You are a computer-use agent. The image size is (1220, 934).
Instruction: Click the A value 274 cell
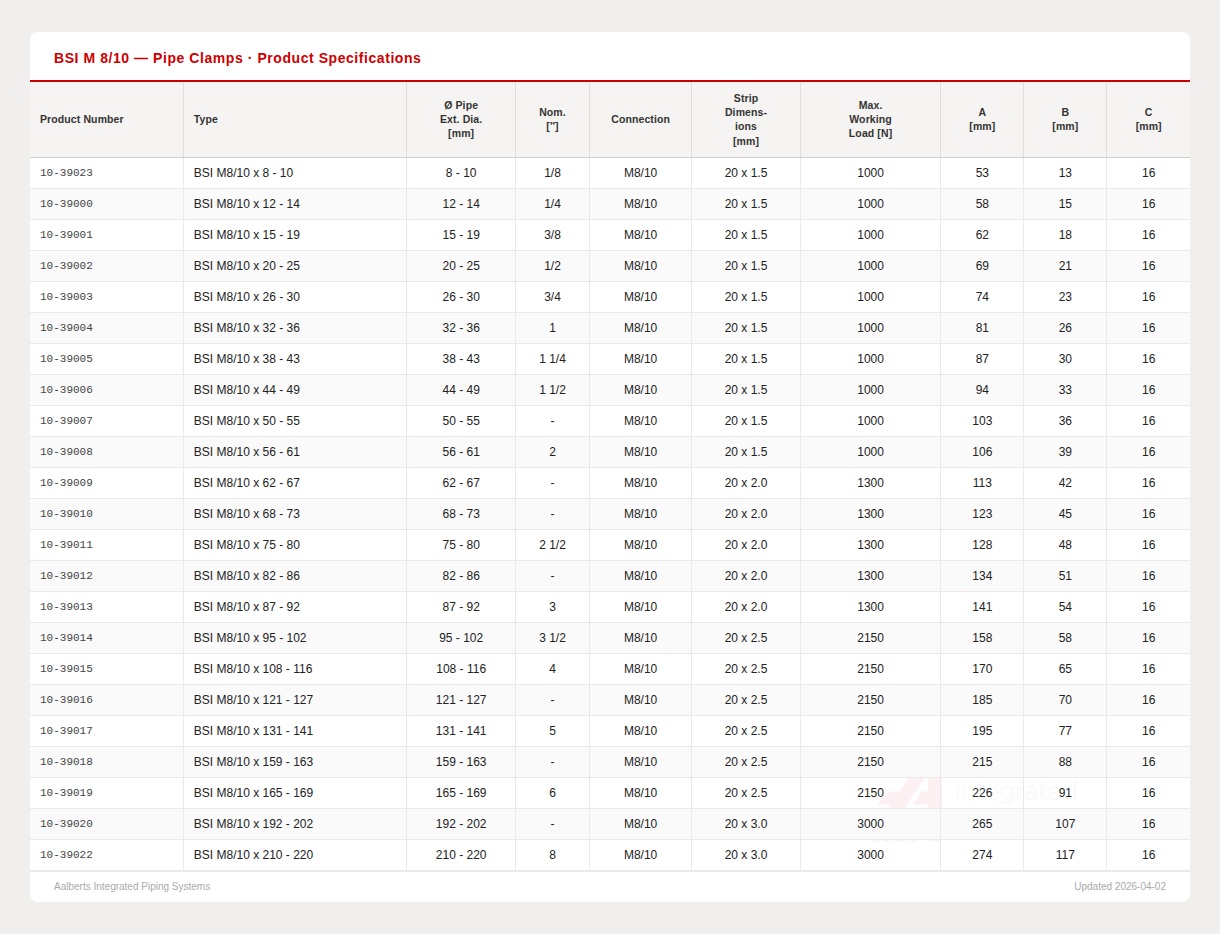click(x=982, y=855)
